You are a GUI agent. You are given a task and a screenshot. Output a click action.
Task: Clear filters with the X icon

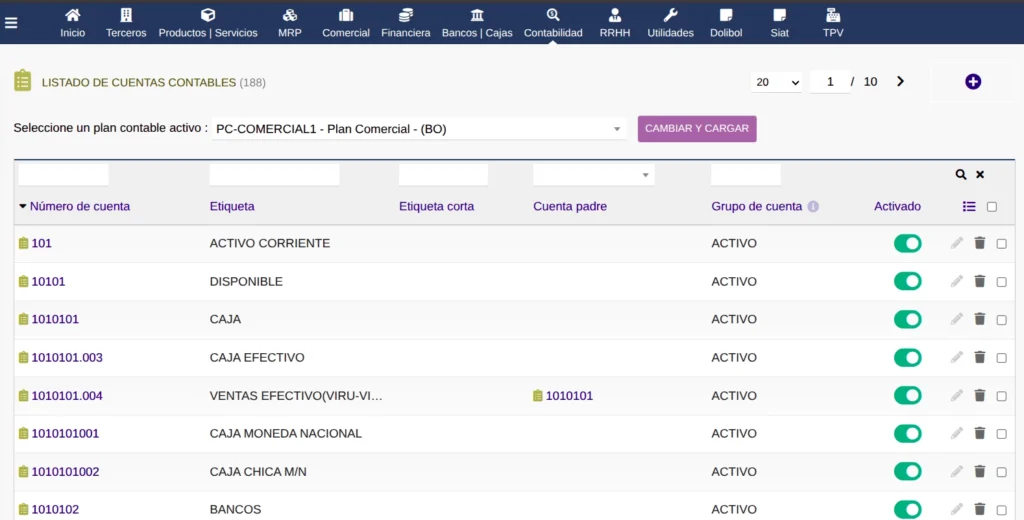point(980,174)
